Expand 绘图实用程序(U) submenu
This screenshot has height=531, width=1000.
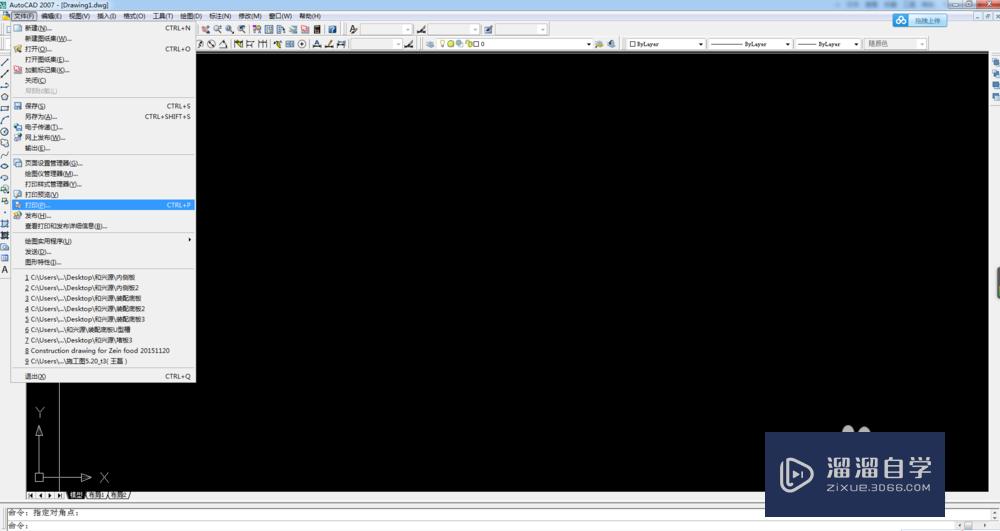[103, 241]
